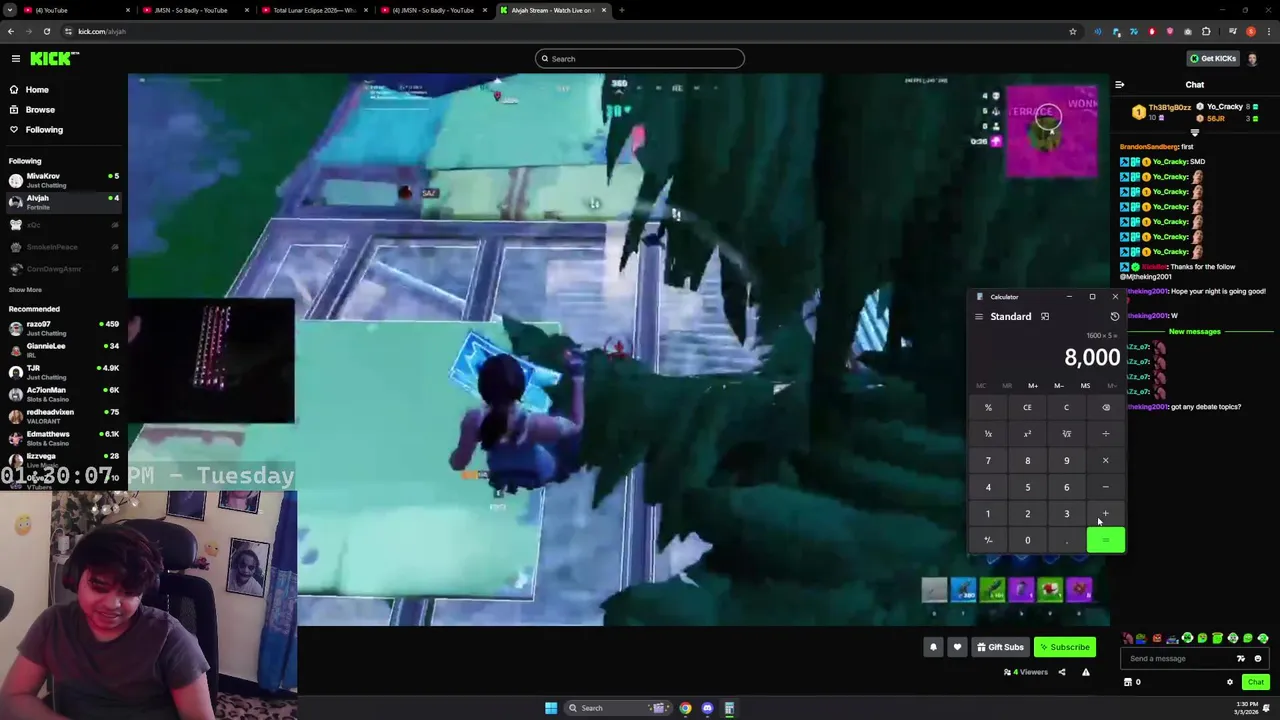The image size is (1280, 720).
Task: Click Calculator M+ memory add
Action: click(x=1033, y=386)
